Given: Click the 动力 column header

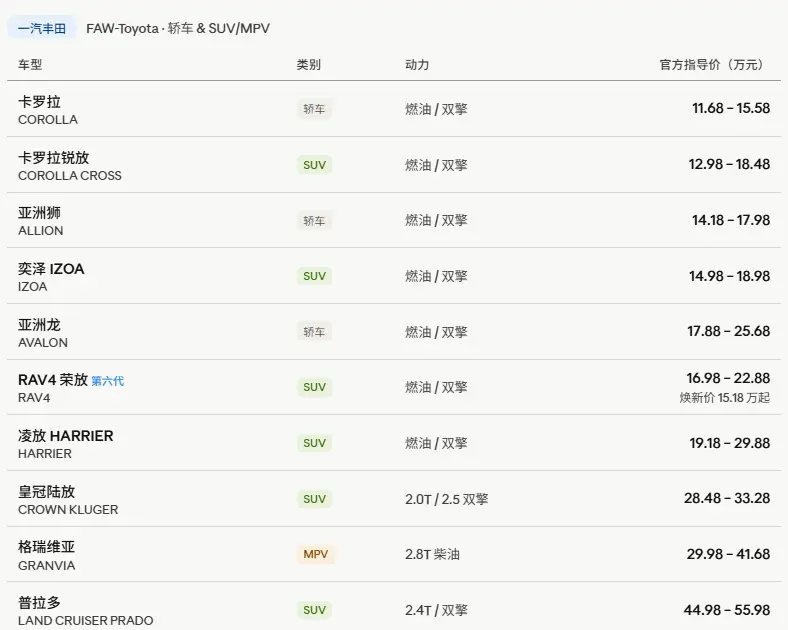Looking at the screenshot, I should coord(417,64).
